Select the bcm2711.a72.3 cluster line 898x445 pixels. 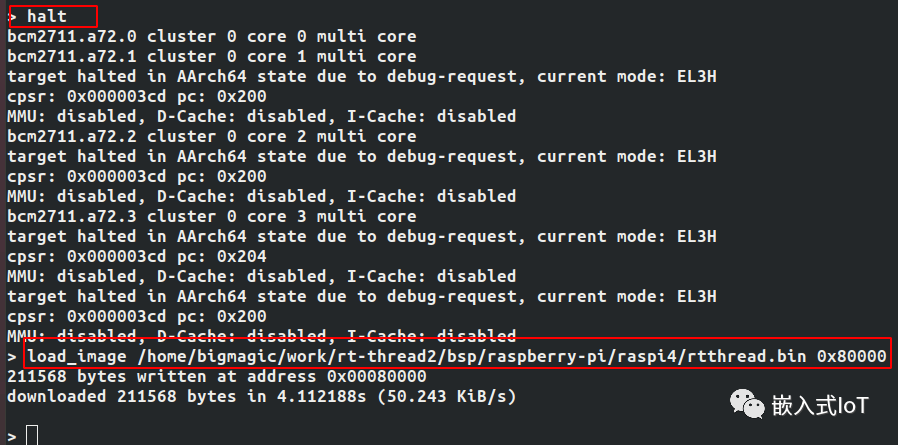coord(212,216)
